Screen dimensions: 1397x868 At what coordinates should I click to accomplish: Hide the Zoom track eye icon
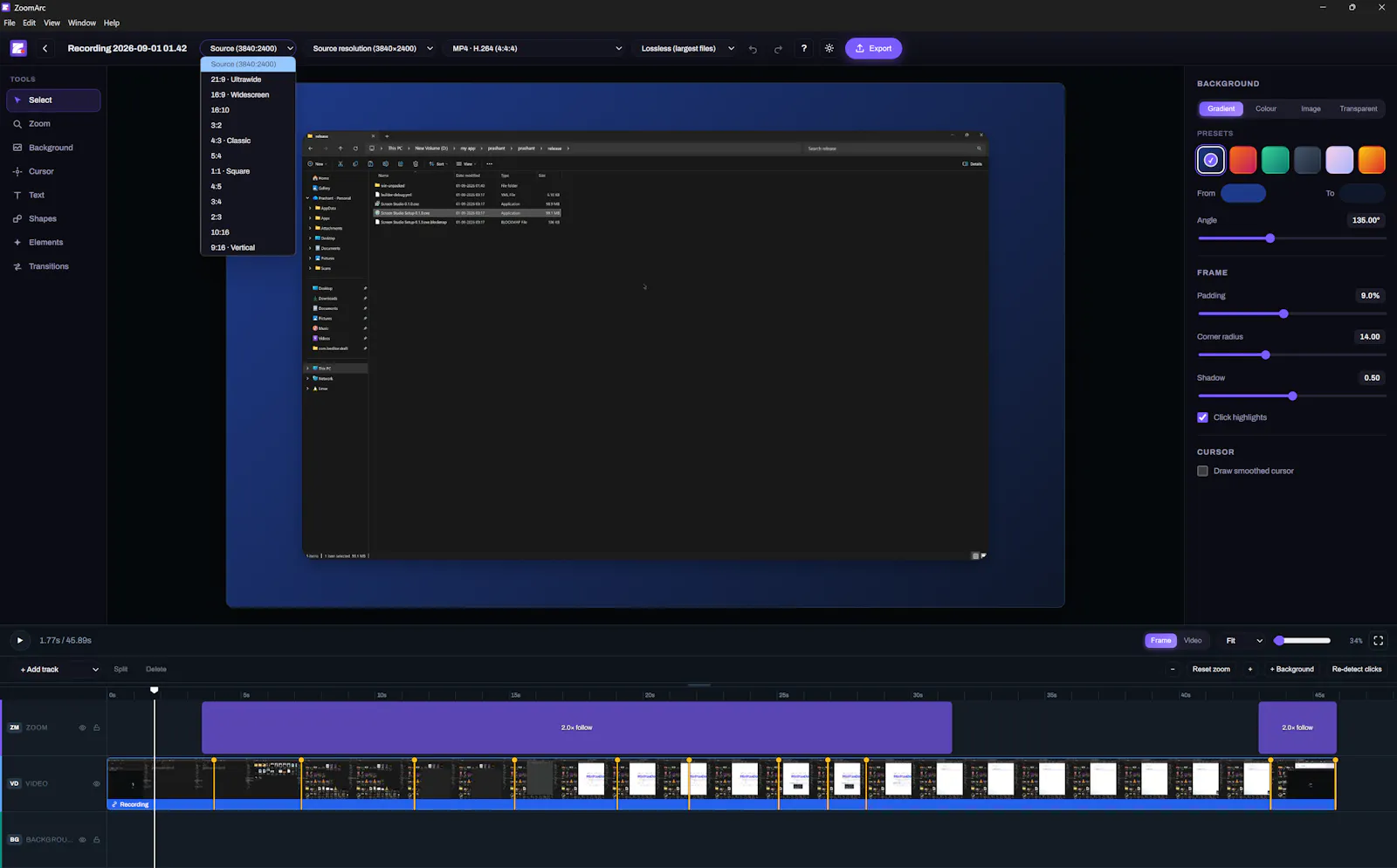click(83, 727)
